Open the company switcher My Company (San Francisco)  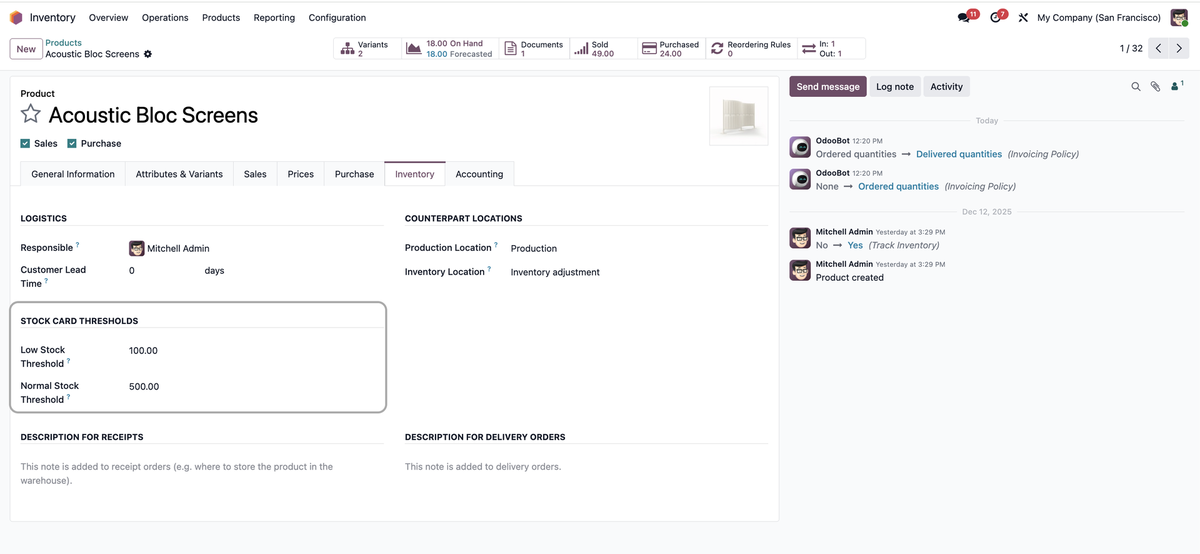coord(1099,18)
